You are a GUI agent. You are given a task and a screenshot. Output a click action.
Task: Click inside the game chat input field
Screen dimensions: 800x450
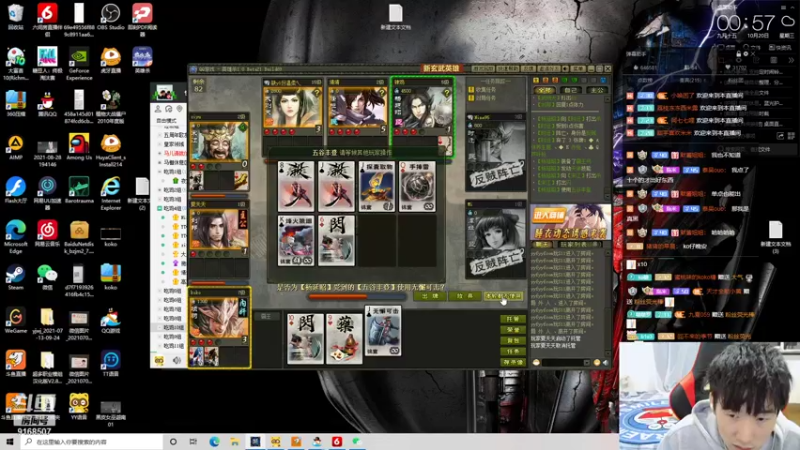(x=562, y=362)
